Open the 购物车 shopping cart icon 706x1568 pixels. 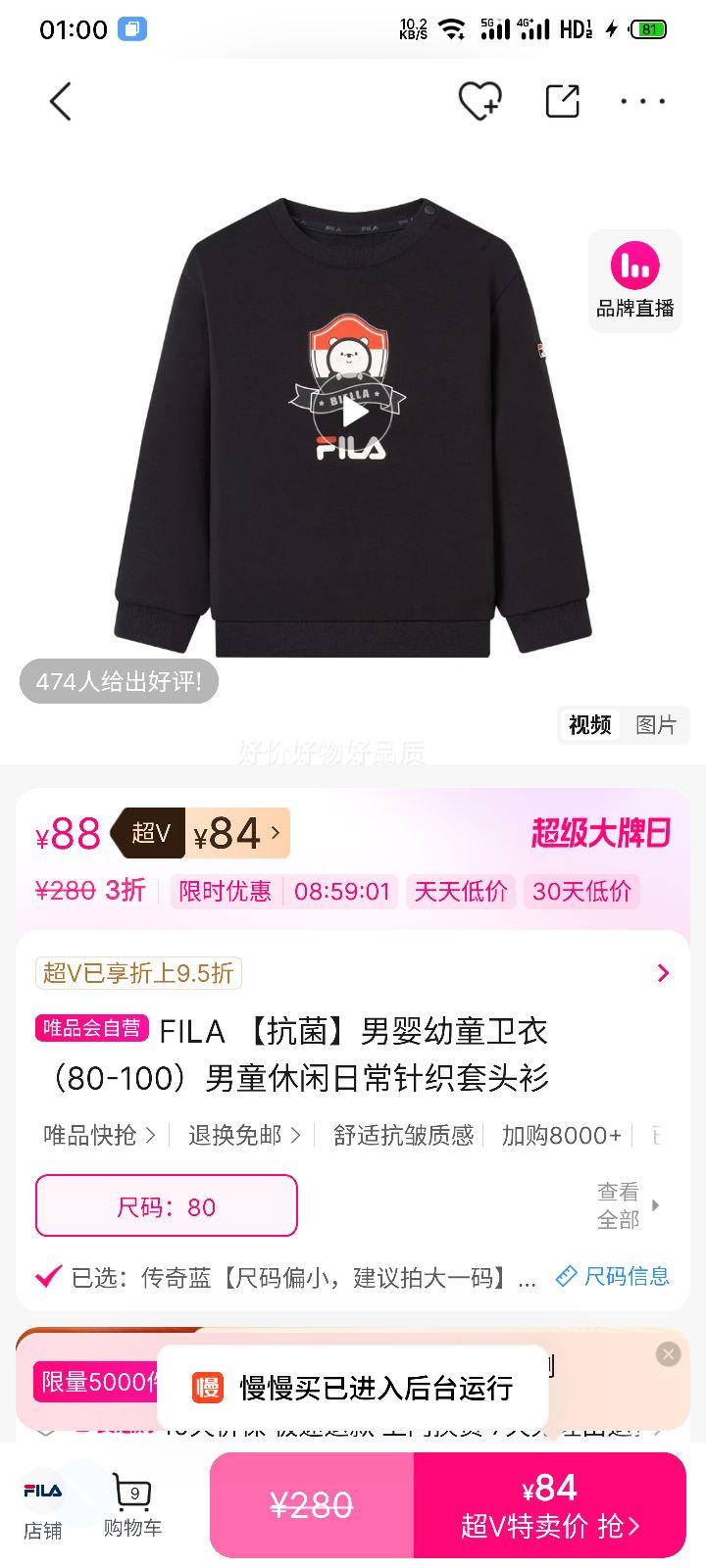click(132, 1506)
